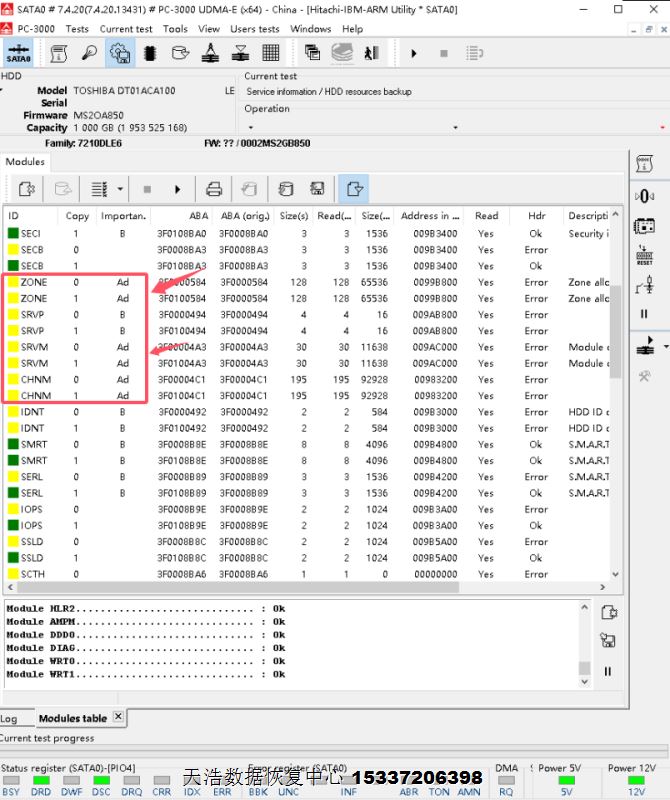Image resolution: width=670 pixels, height=800 pixels.
Task: Click the highlighted export icon in Modules toolbar
Action: coord(353,188)
